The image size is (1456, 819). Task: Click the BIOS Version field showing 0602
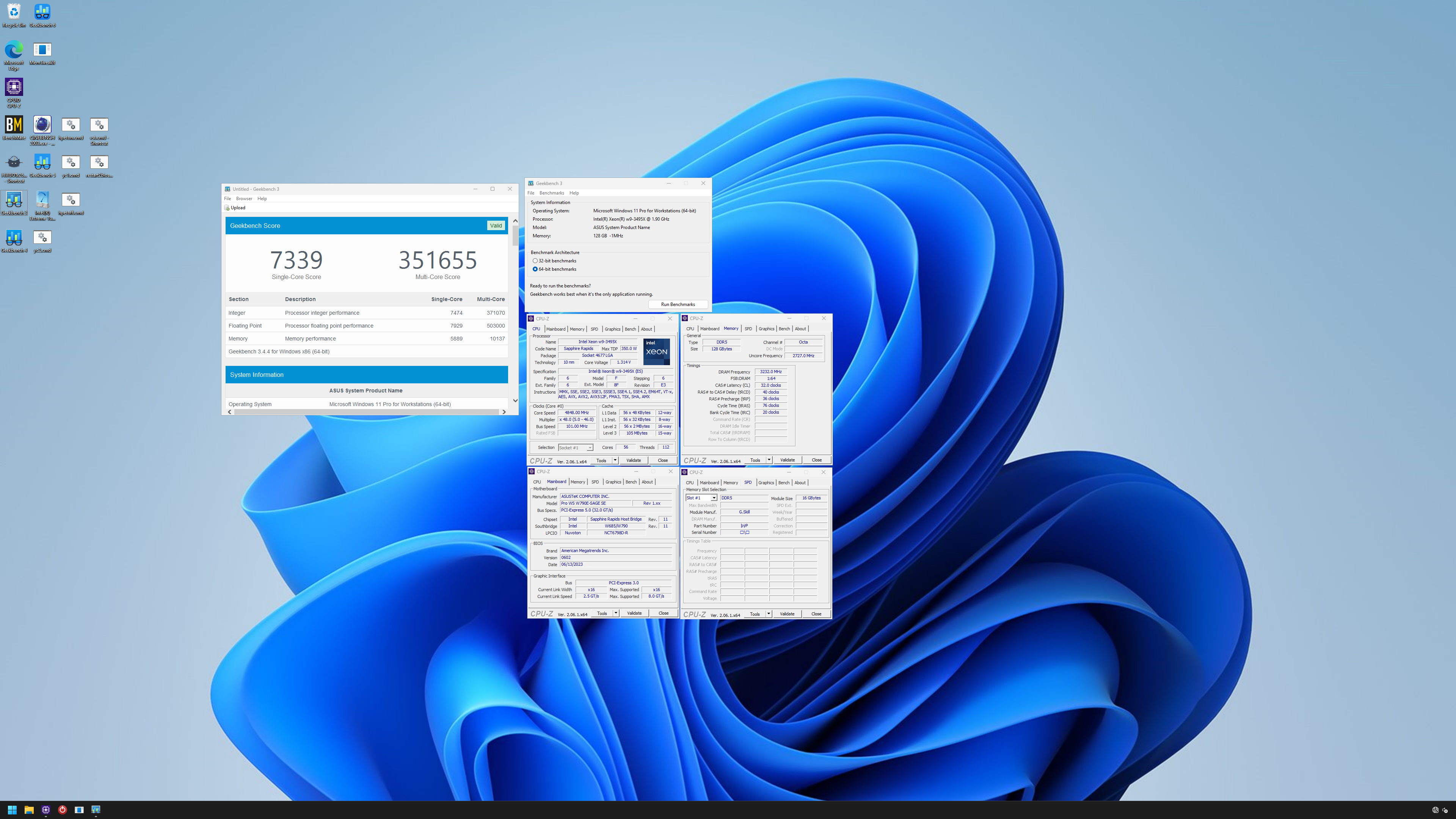pos(615,557)
